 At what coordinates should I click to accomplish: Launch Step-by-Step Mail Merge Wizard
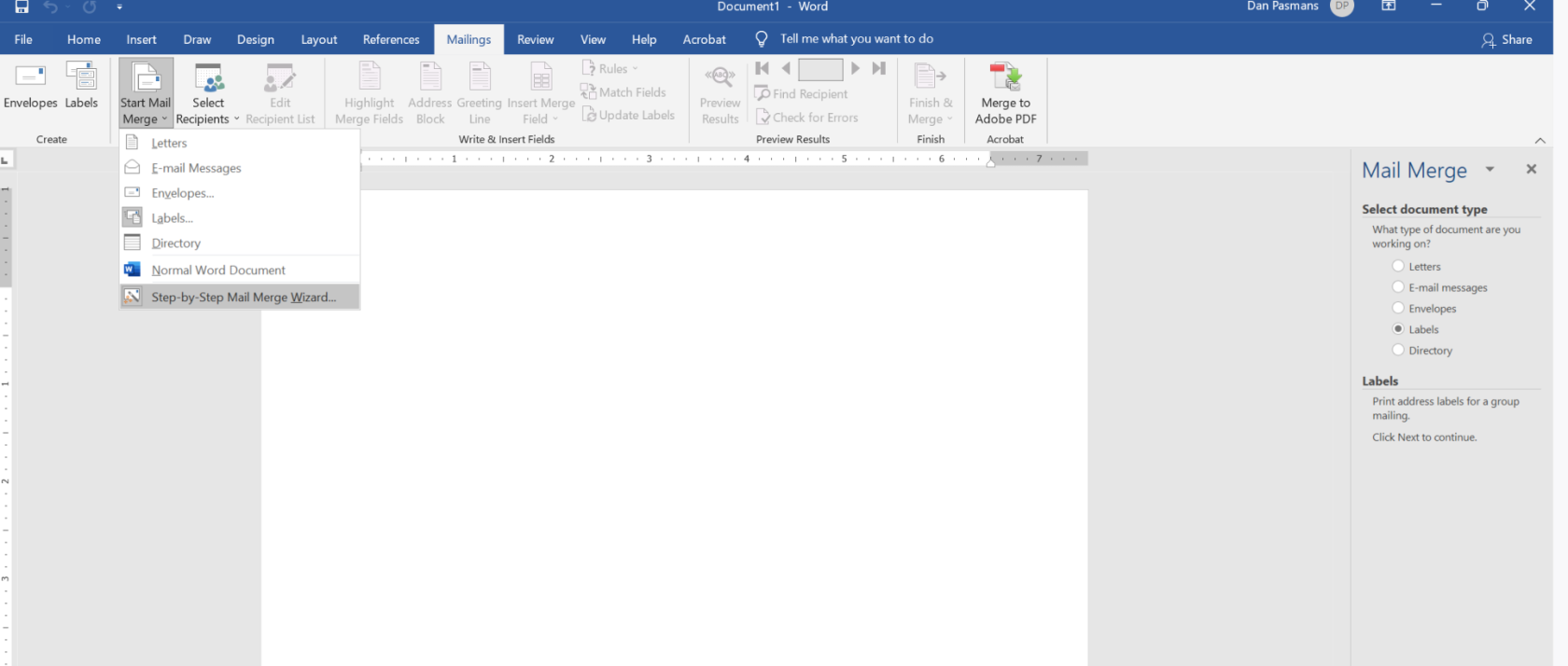[240, 297]
